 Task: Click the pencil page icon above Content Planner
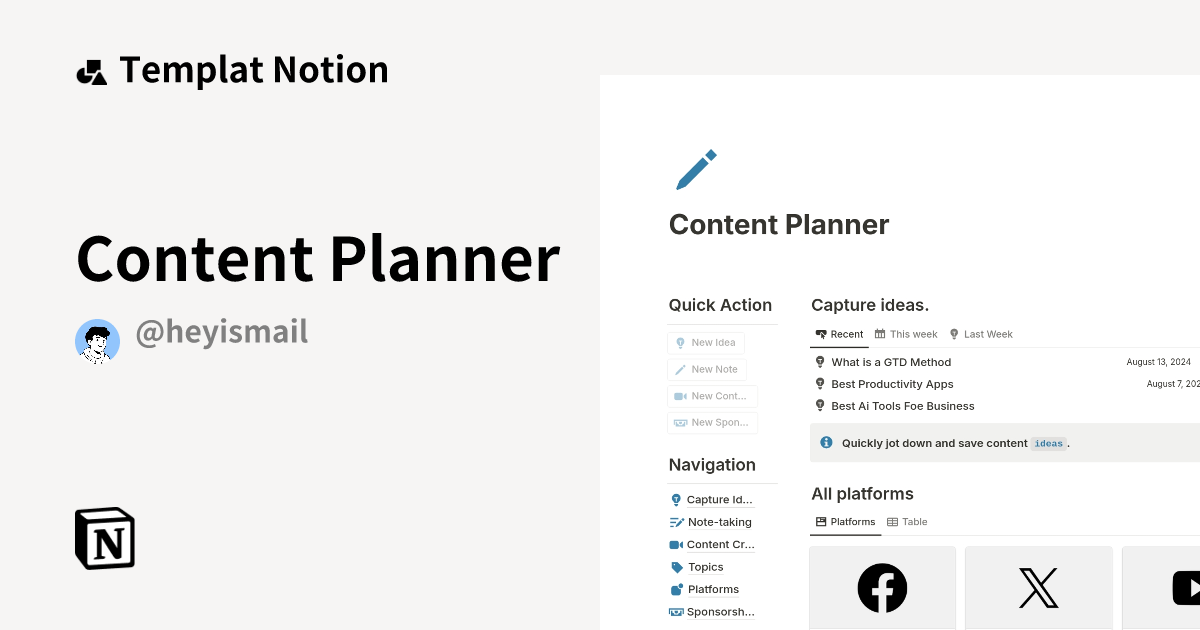click(x=695, y=169)
